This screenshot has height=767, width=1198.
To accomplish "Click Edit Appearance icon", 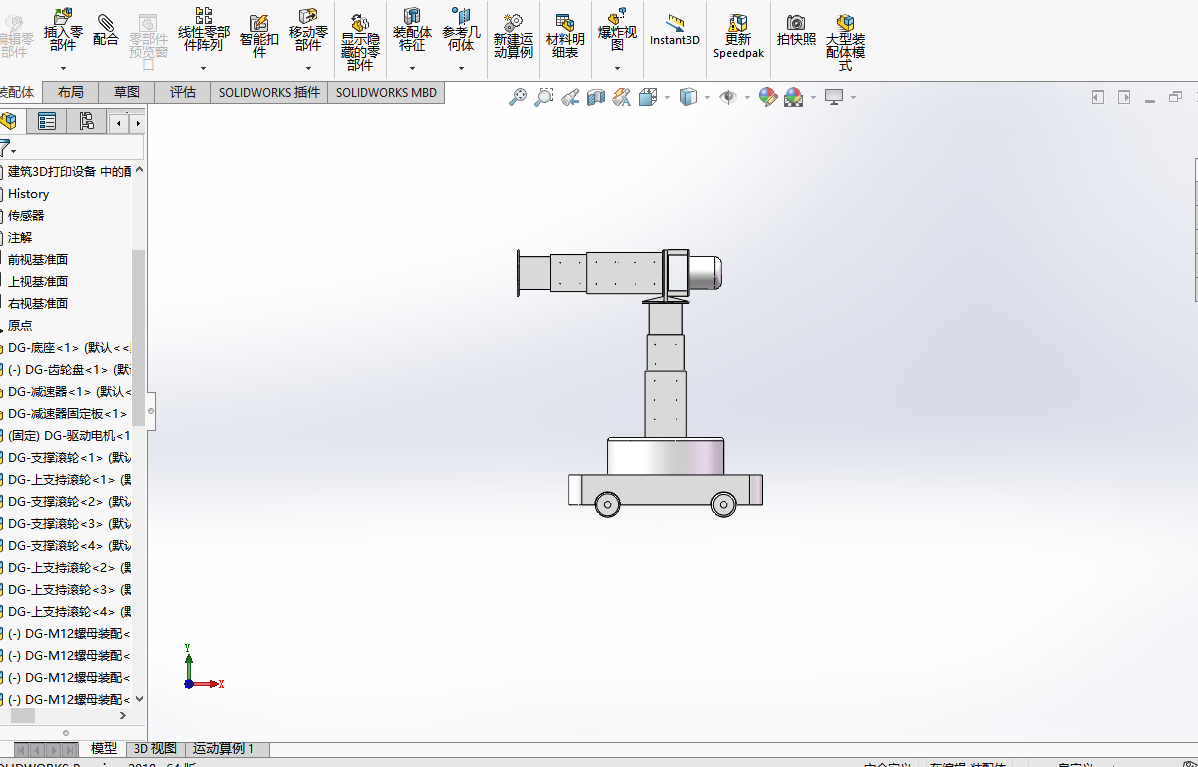I will point(768,97).
